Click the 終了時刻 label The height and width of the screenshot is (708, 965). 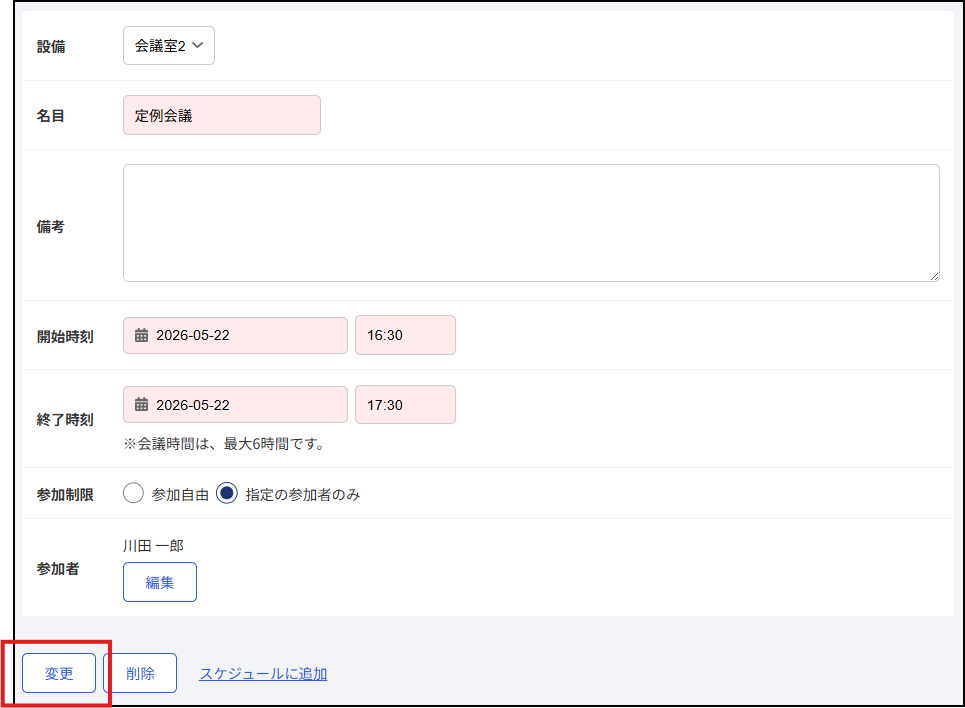point(65,420)
